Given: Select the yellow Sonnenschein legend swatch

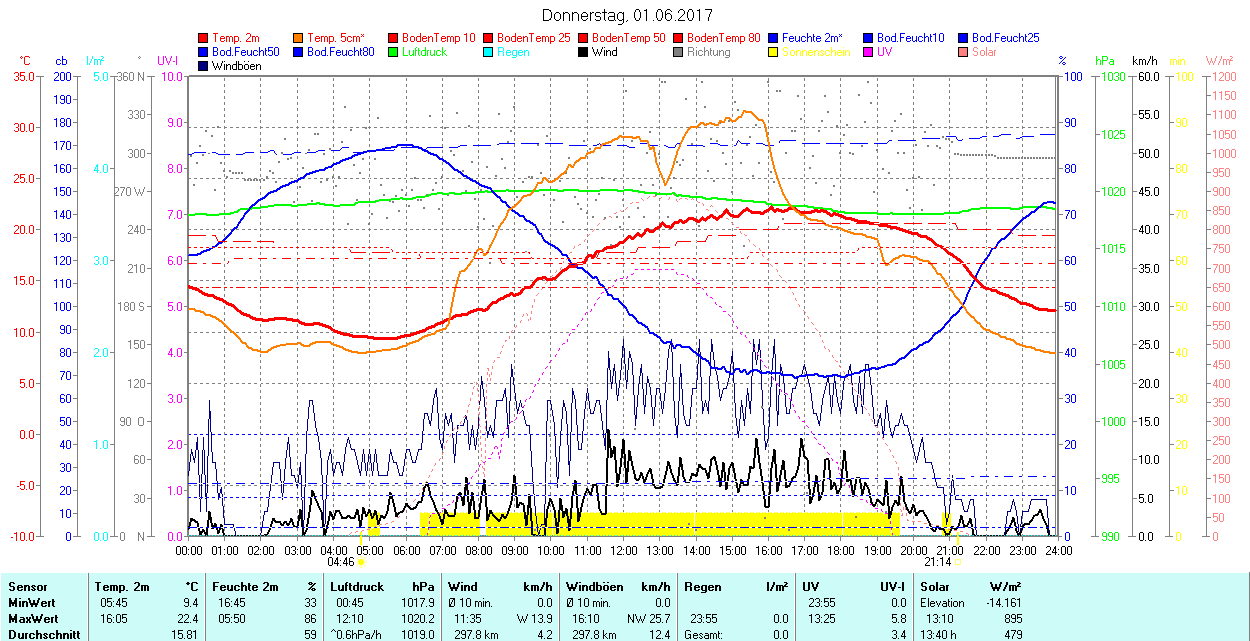Looking at the screenshot, I should 774,52.
